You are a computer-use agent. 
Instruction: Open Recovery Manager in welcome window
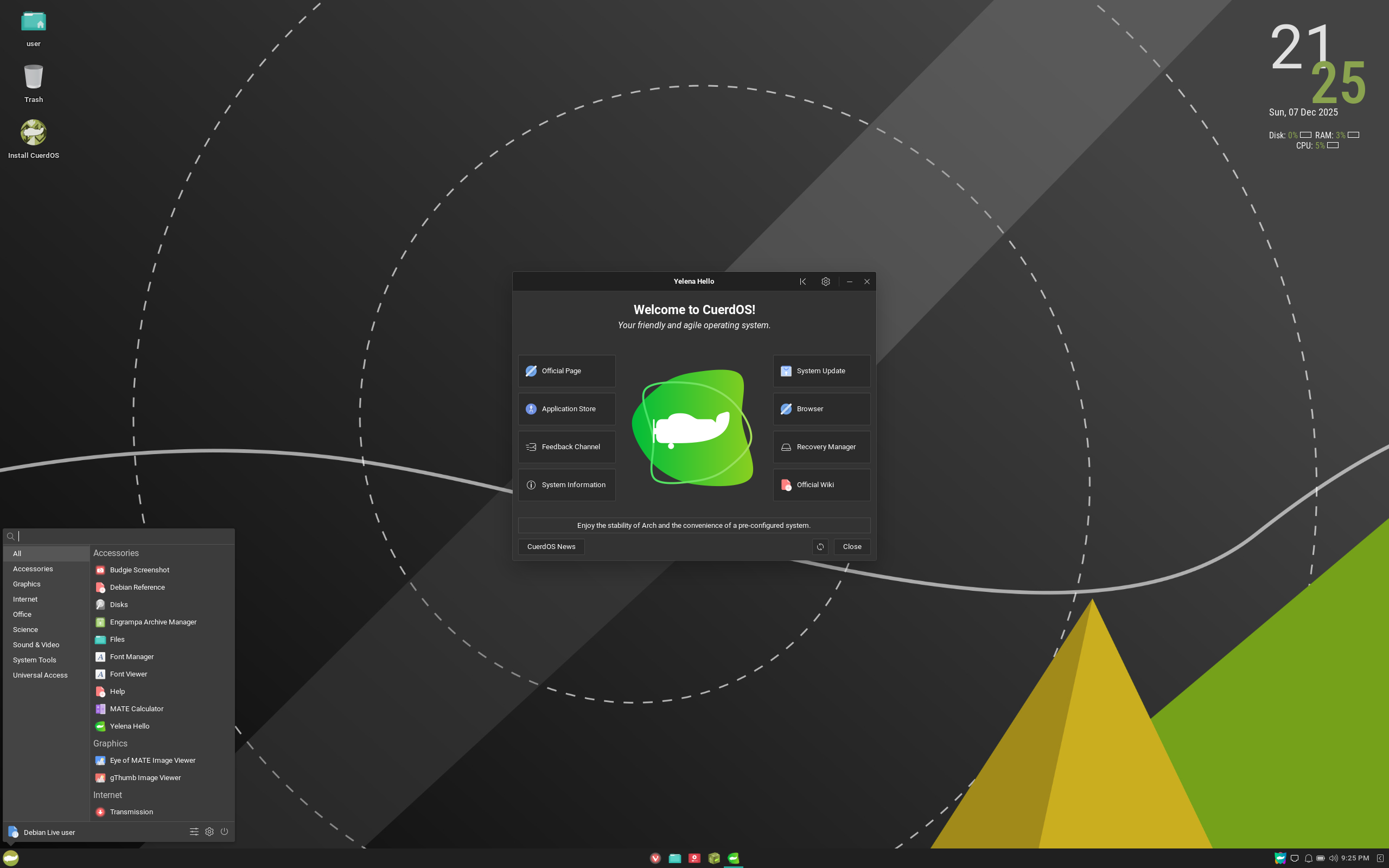[821, 446]
